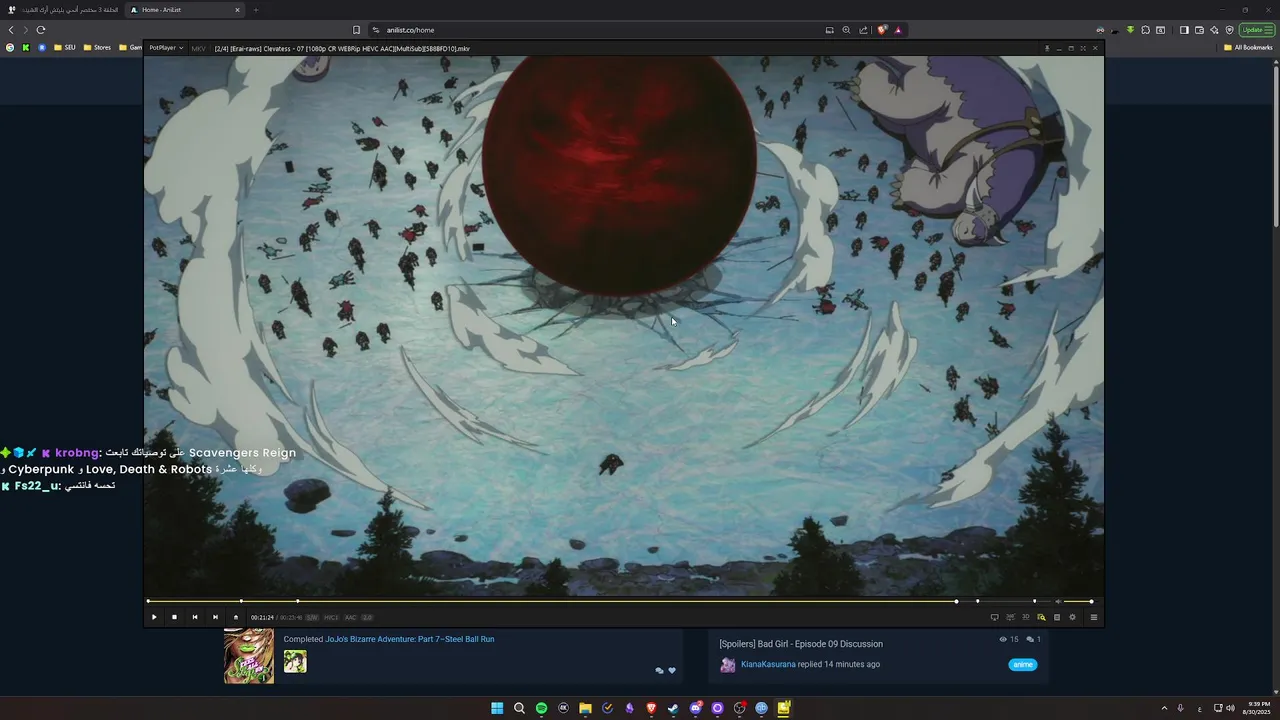The image size is (1280, 720).
Task: Open the zoom magnifier icon in address bar
Action: tap(846, 30)
